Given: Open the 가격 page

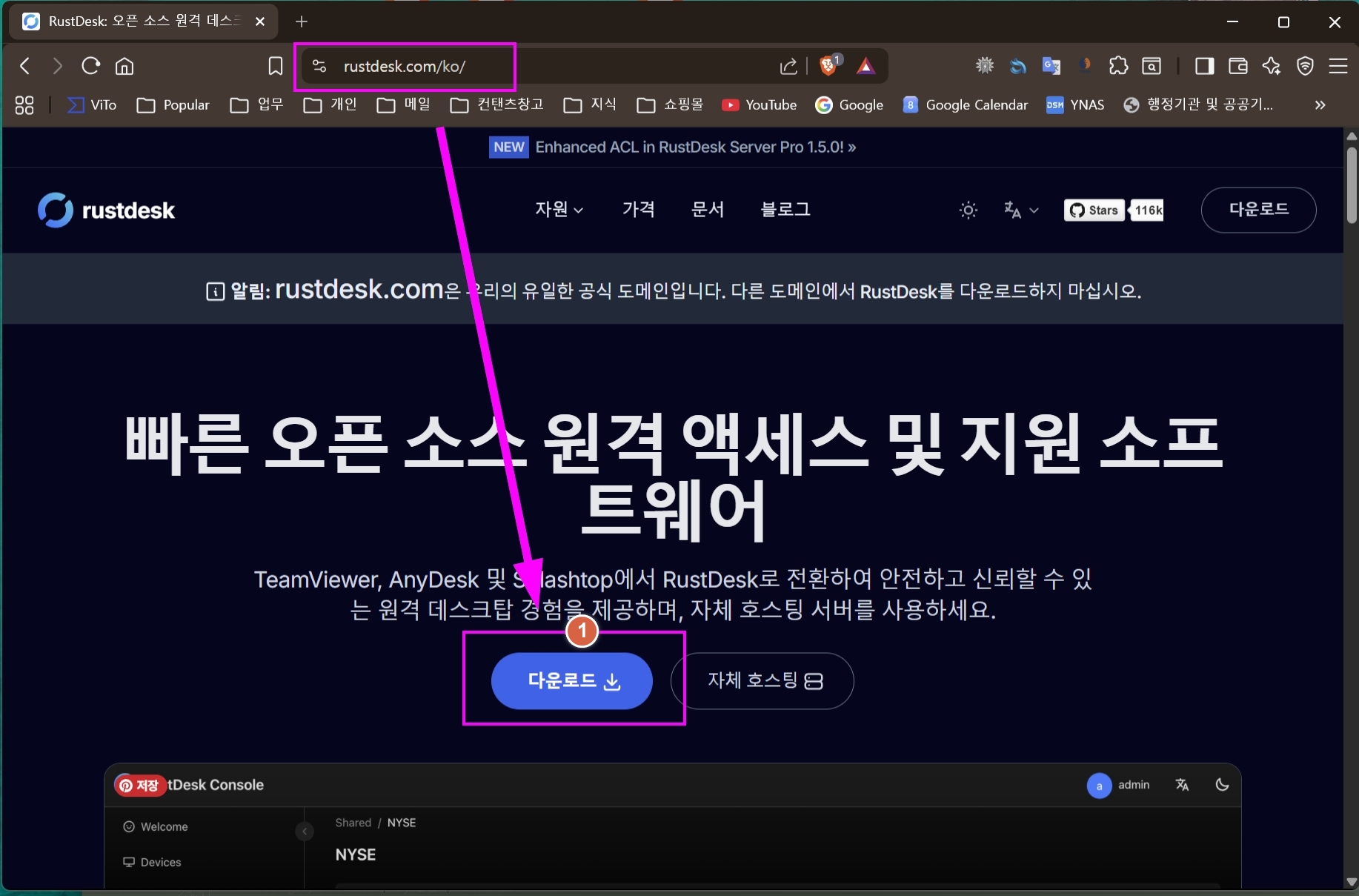Looking at the screenshot, I should [x=638, y=210].
